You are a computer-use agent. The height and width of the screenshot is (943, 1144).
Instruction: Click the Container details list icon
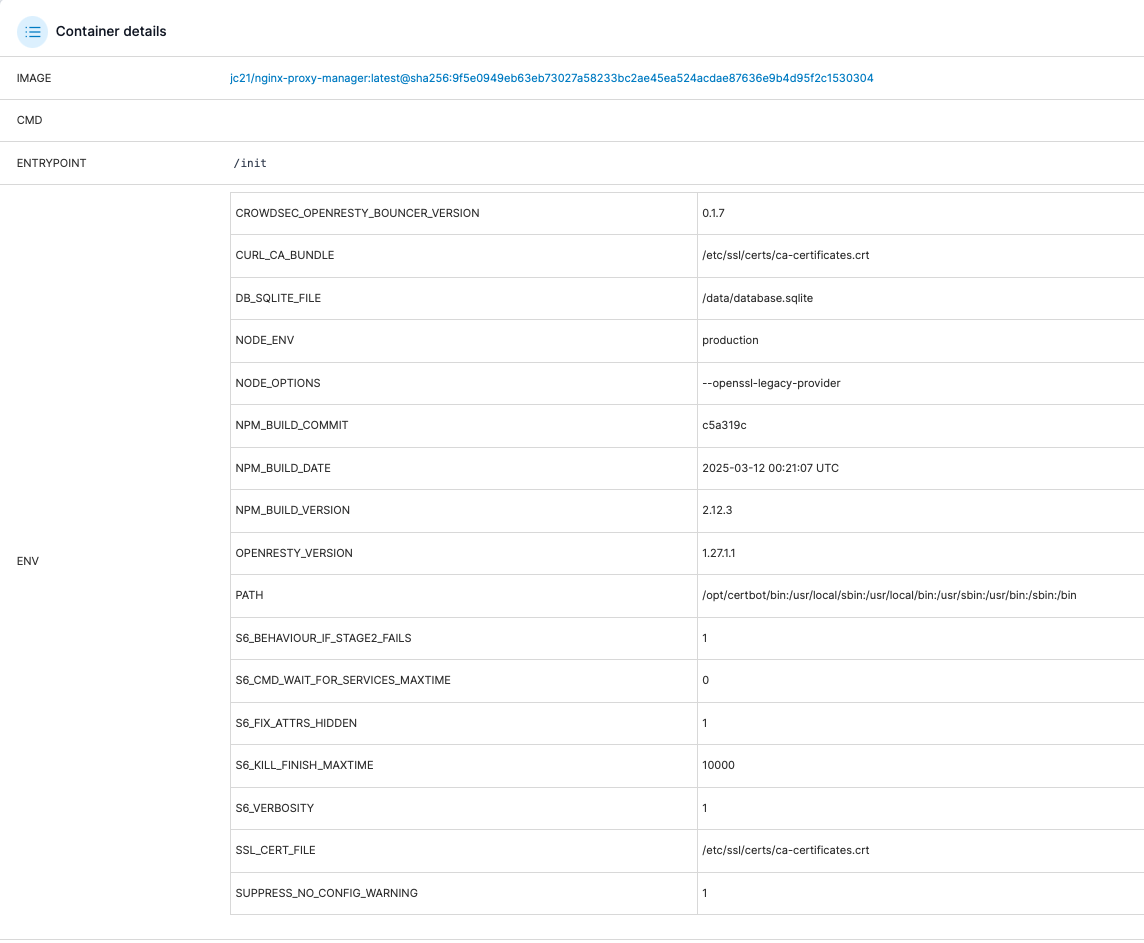pos(32,31)
